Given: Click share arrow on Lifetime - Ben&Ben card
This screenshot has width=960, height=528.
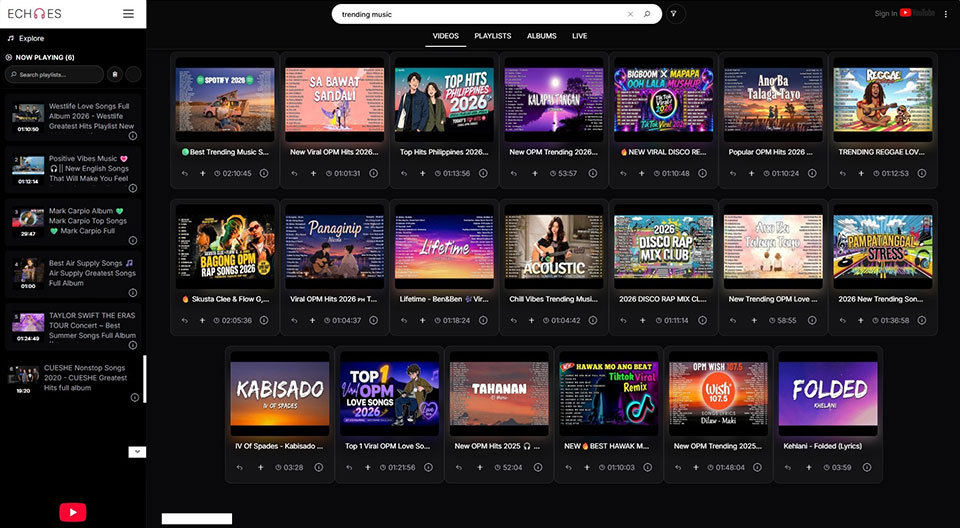Looking at the screenshot, I should [x=404, y=320].
